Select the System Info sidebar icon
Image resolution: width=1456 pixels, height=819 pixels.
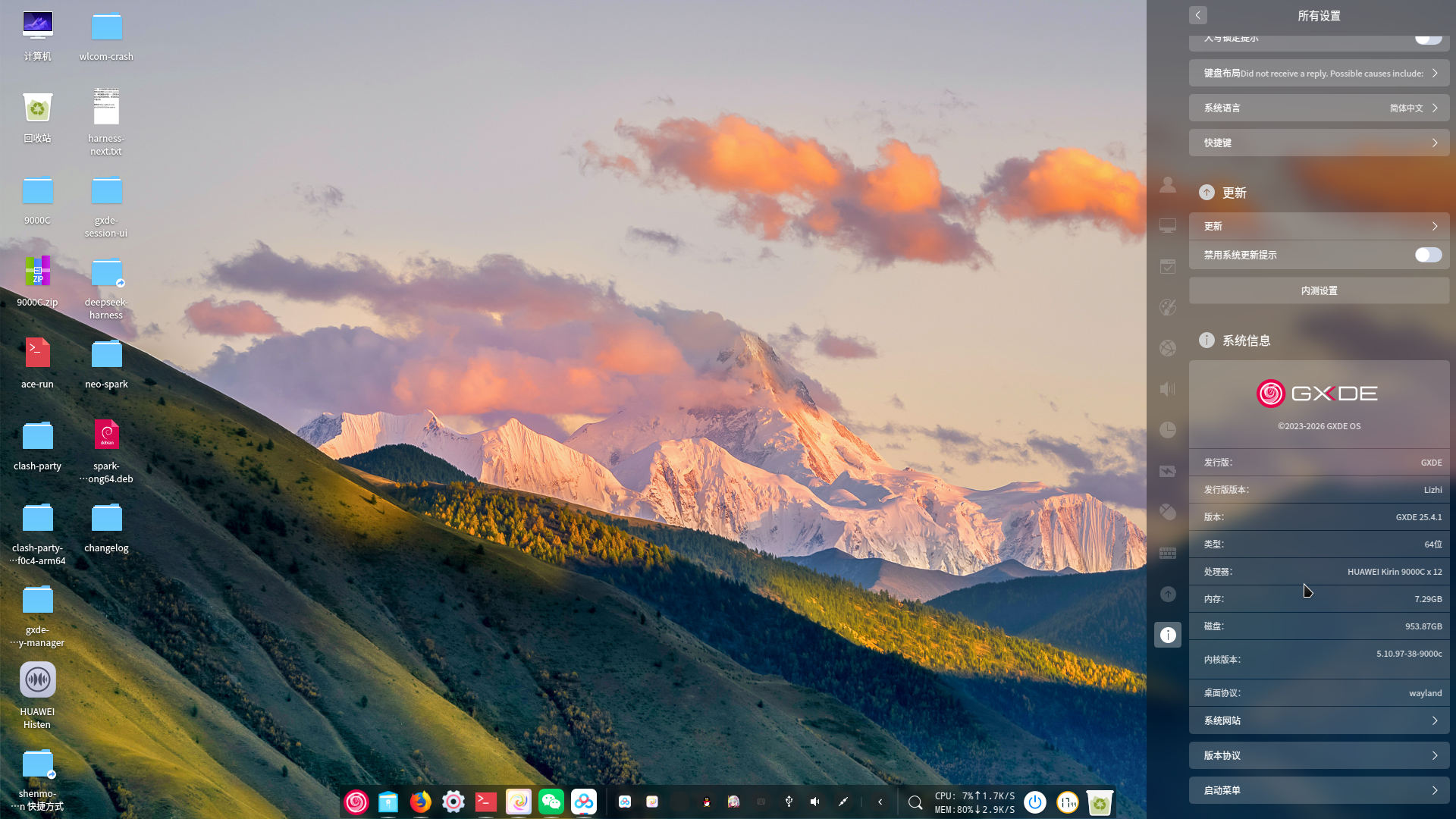pyautogui.click(x=1168, y=635)
